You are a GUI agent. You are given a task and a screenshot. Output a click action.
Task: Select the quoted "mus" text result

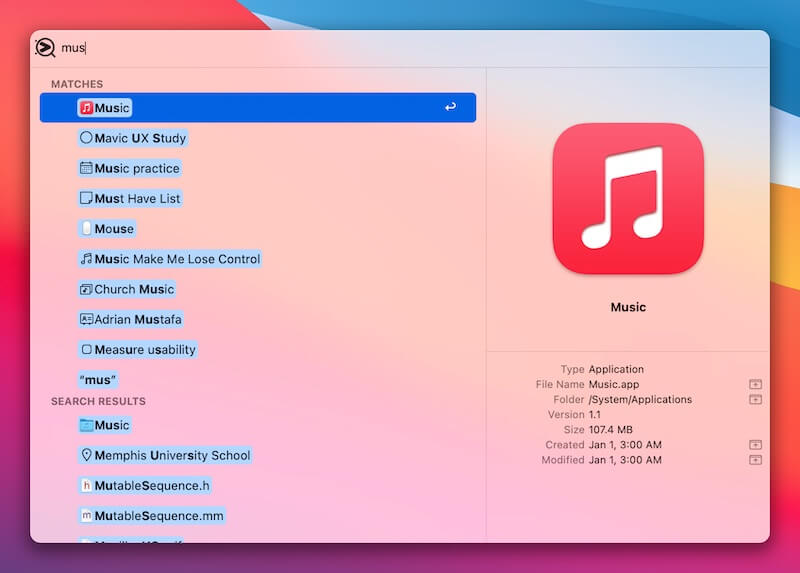tap(98, 380)
